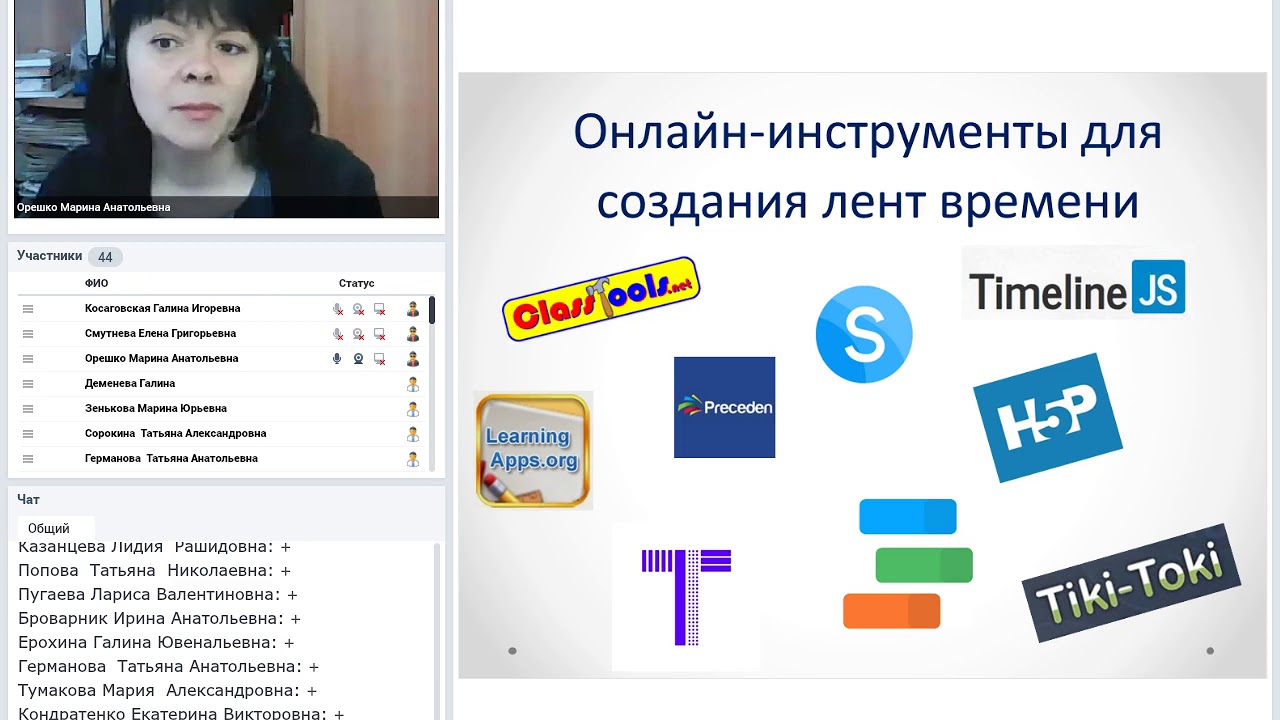The width and height of the screenshot is (1280, 720).
Task: Click chat message from Тумакова Мария Александровна
Action: click(x=167, y=691)
